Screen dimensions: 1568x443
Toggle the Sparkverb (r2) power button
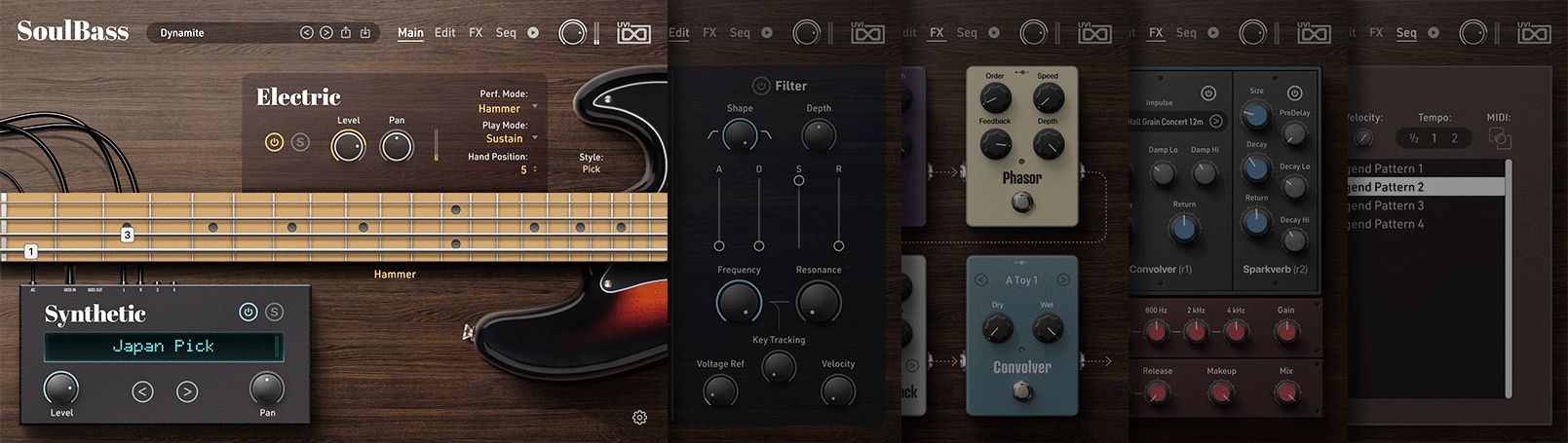[1295, 93]
